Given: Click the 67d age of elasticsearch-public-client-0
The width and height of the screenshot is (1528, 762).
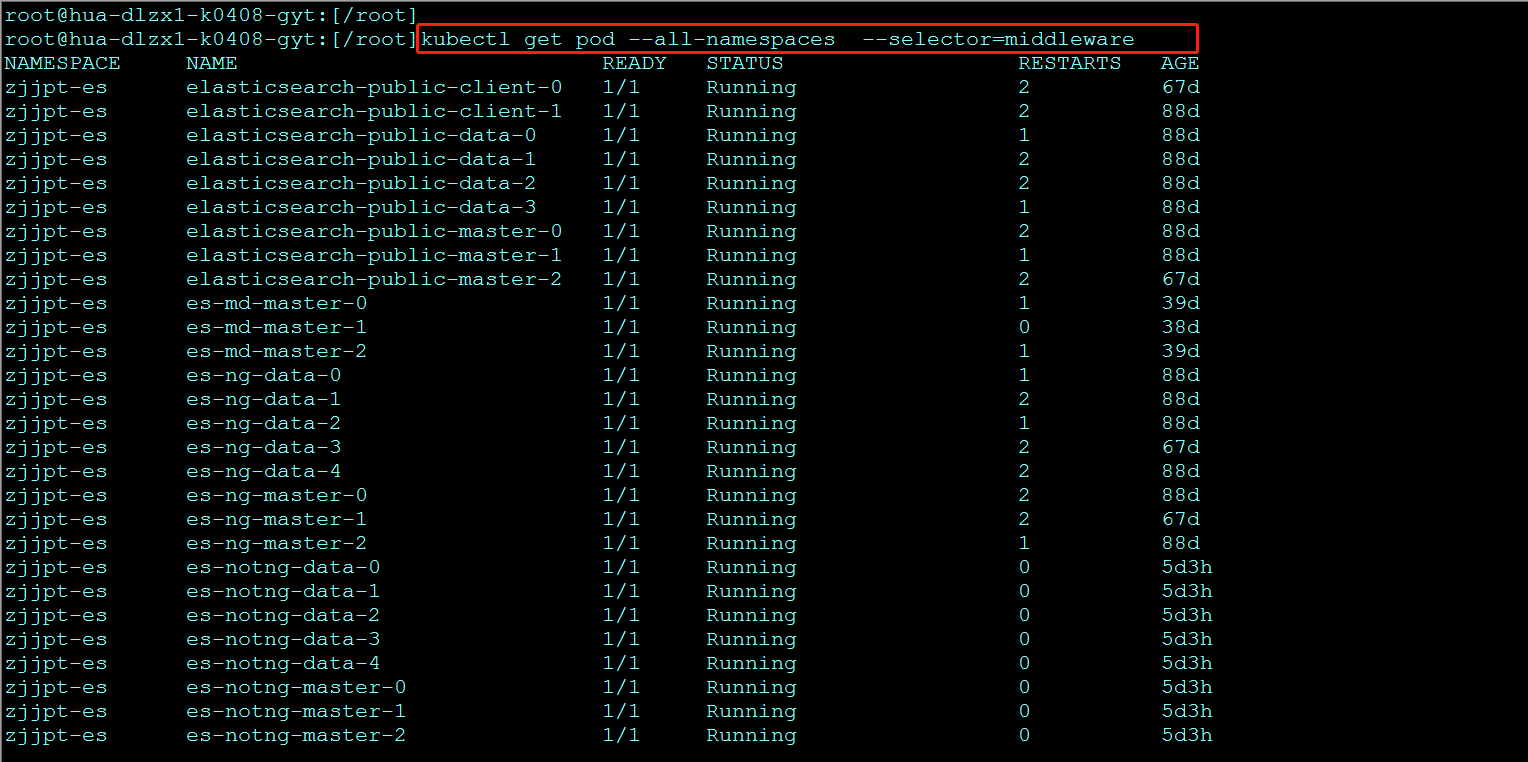Looking at the screenshot, I should point(1180,87).
